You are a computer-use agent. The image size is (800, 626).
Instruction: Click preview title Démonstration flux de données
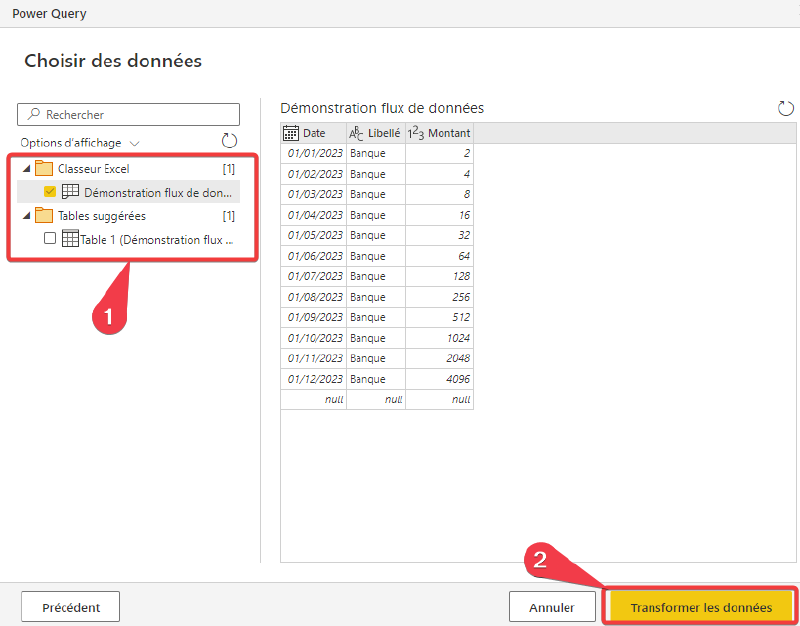coord(382,108)
